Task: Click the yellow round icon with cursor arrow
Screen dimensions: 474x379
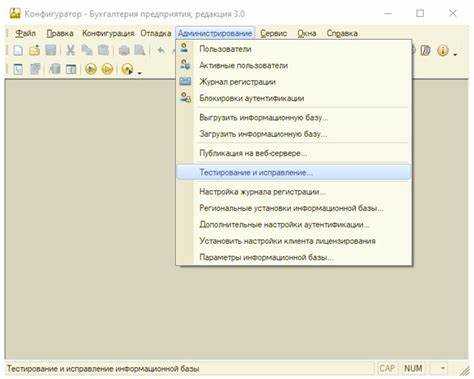Action: [128, 69]
